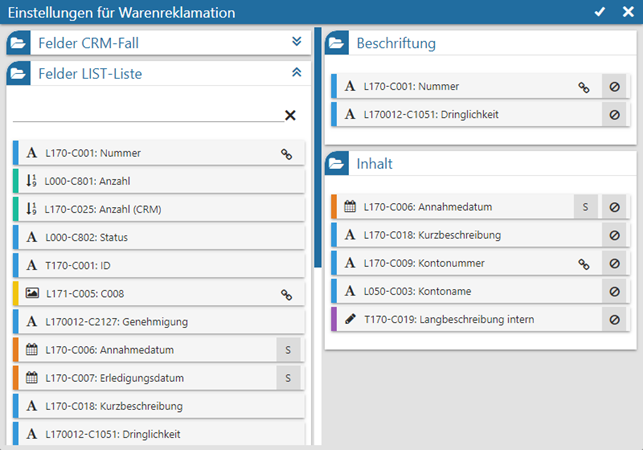
Task: Collapse the Felder LIST-Liste section
Action: (296, 72)
